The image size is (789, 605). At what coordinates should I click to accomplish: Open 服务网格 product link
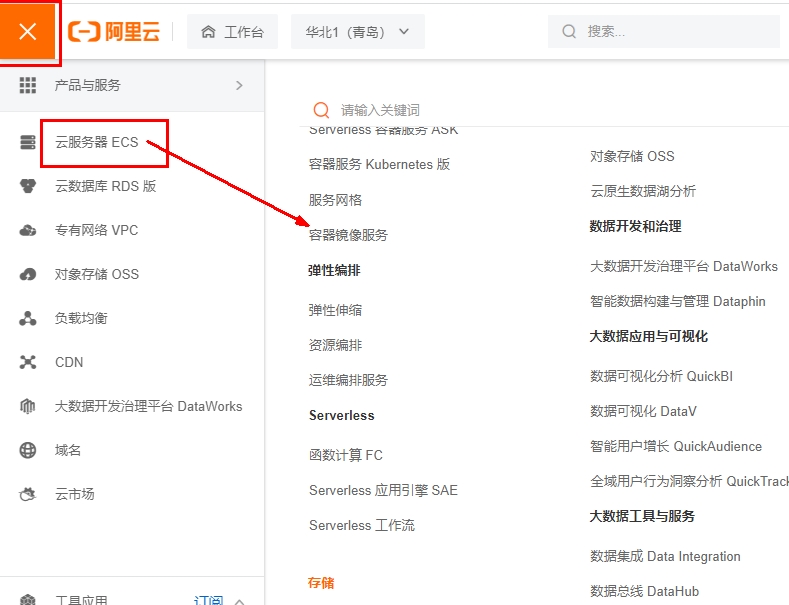335,200
